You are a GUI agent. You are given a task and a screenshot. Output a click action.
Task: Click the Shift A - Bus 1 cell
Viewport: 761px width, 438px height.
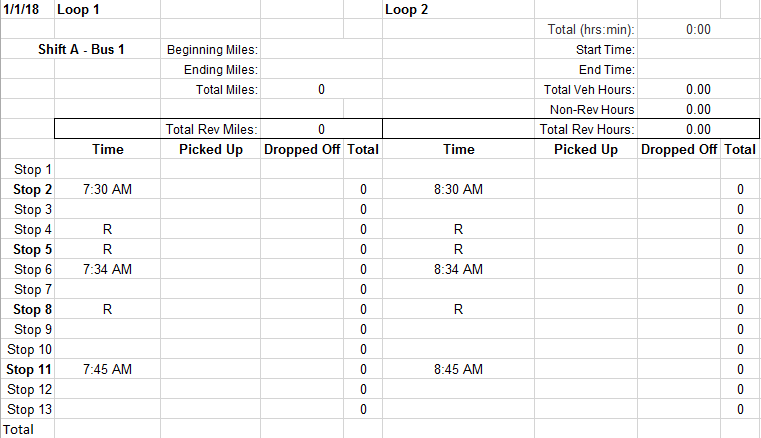point(81,50)
